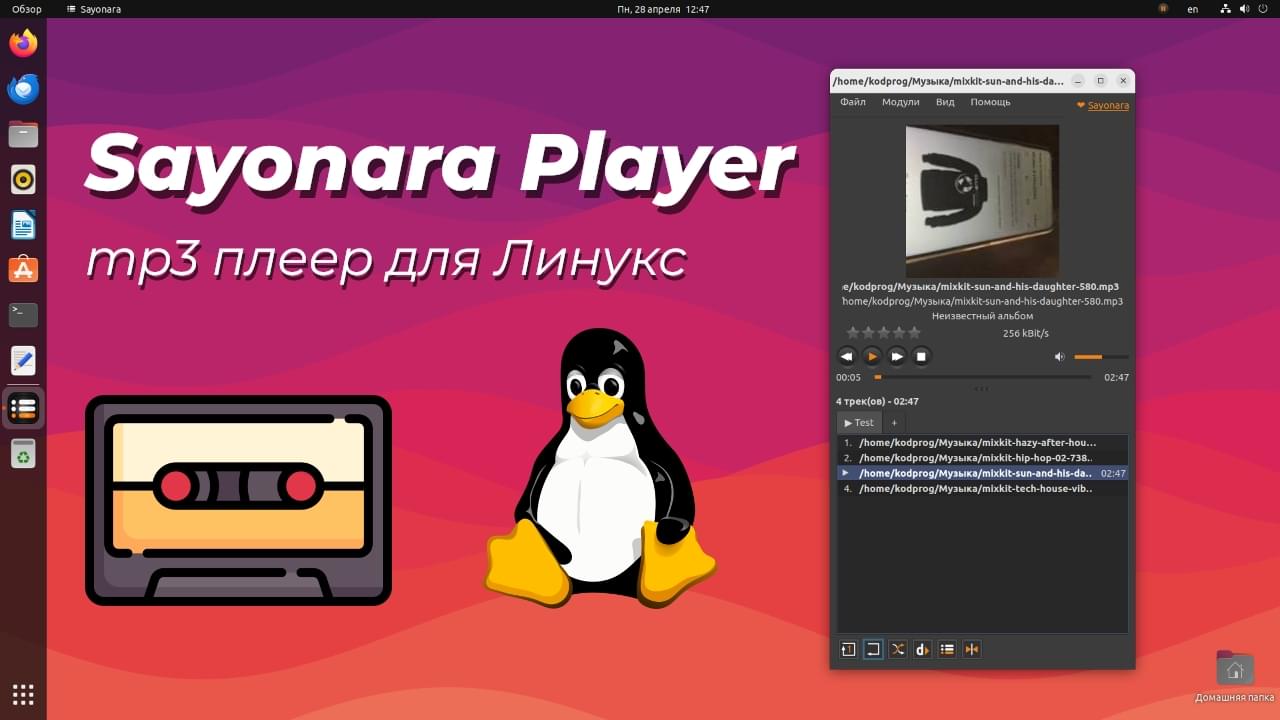This screenshot has width=1280, height=720.
Task: Switch to the Test playlist tab
Action: tap(859, 423)
